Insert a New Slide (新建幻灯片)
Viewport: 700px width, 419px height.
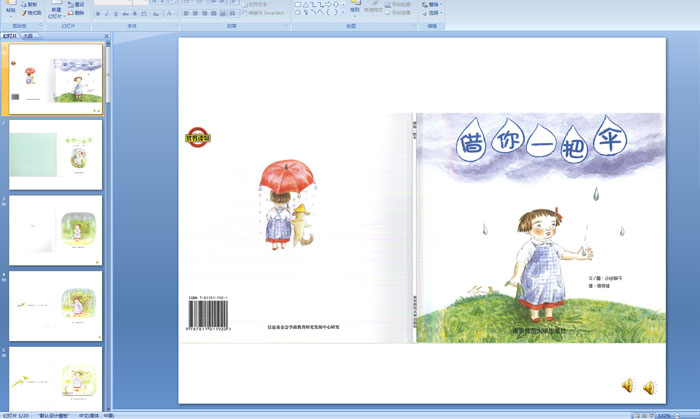click(x=56, y=12)
